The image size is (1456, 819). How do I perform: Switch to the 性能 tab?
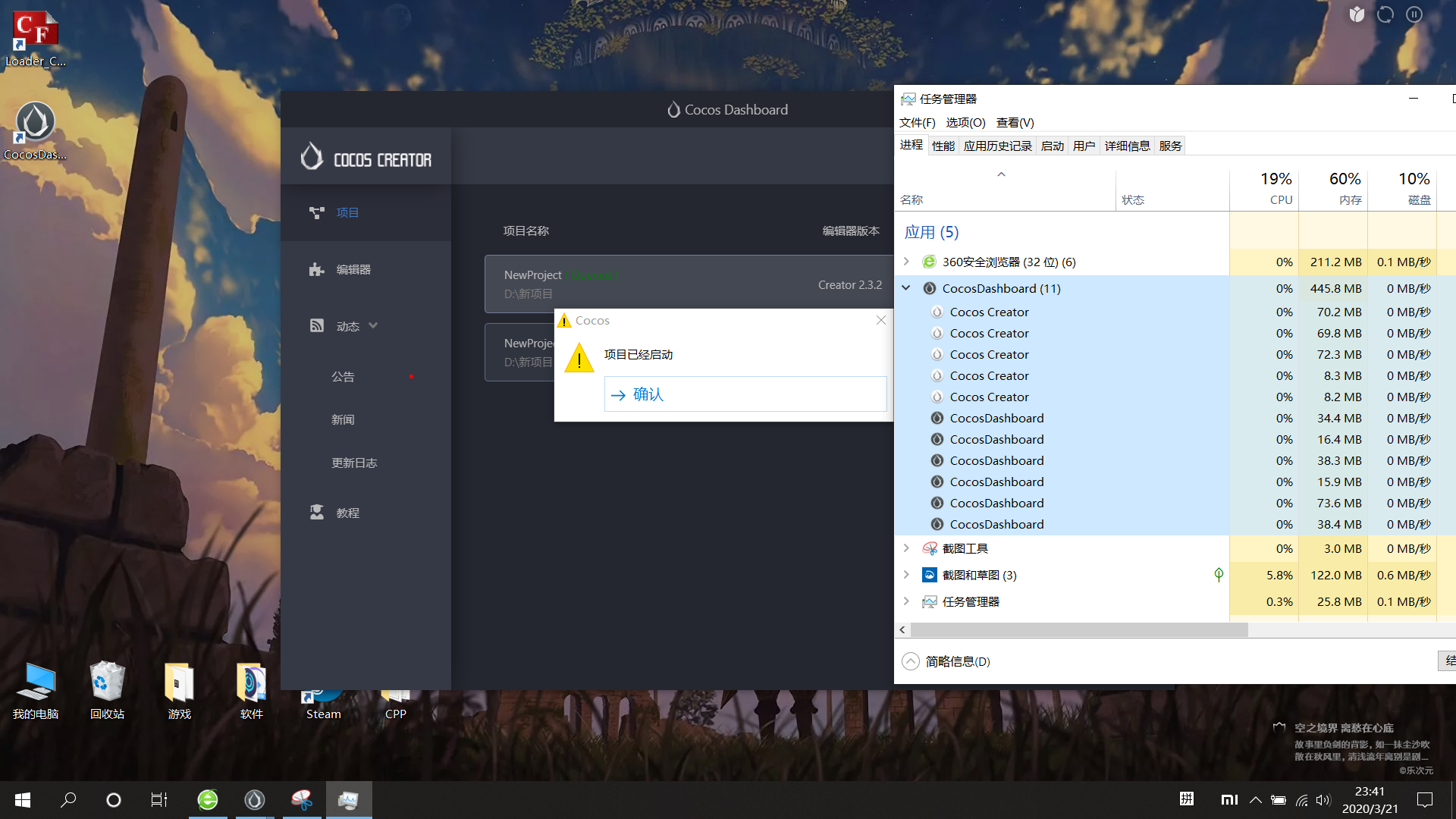(943, 146)
